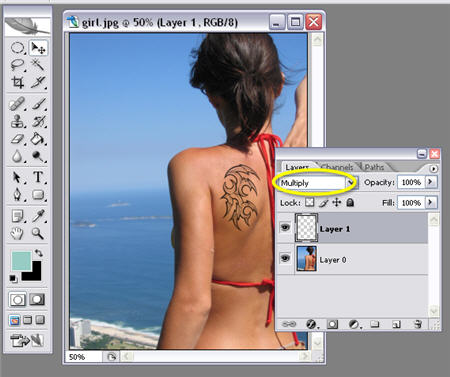Toggle lock all padlock icon
The image size is (450, 377).
point(350,202)
